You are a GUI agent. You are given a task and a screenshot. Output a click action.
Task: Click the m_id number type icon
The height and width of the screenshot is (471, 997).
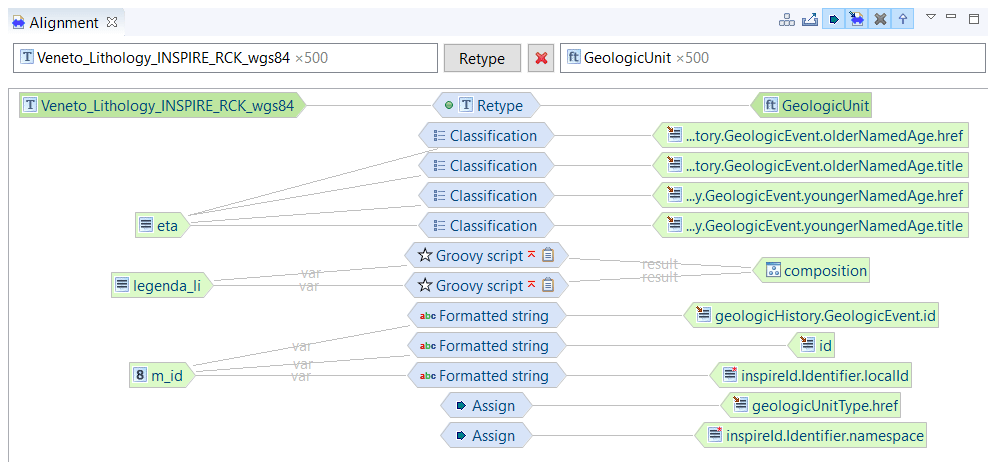pyautogui.click(x=140, y=376)
